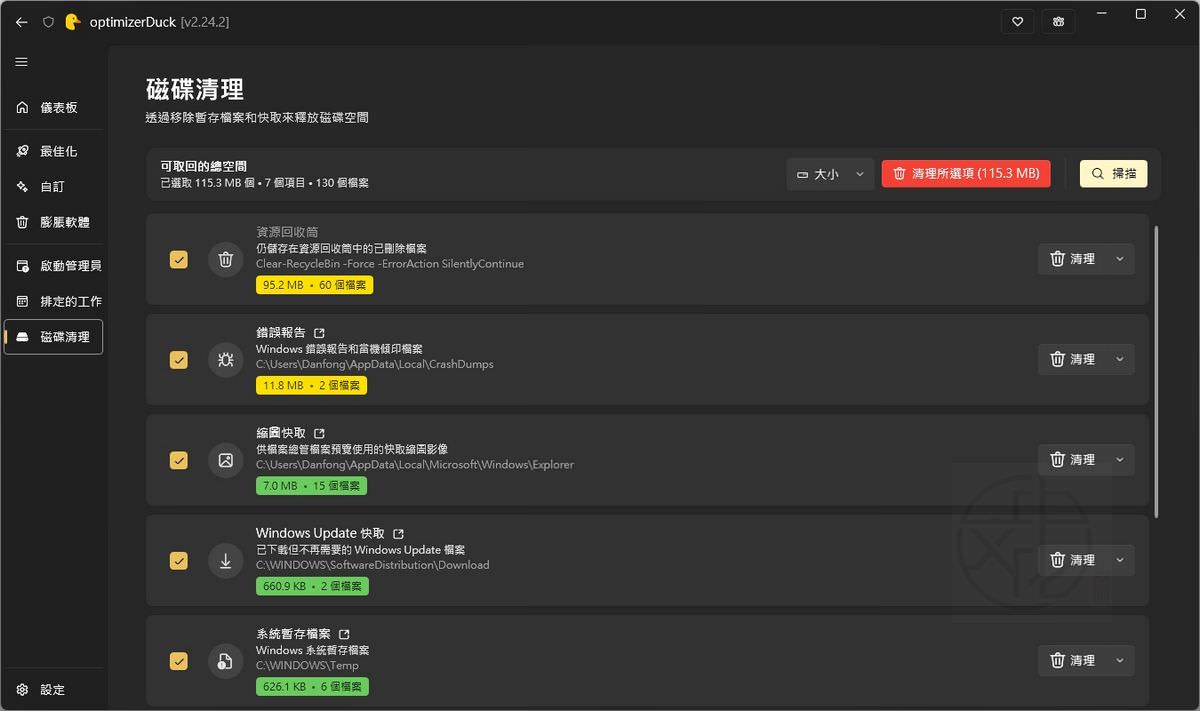Expand the 清理 chevron for 資源回收筒
Viewport: 1200px width, 711px height.
coord(1120,259)
